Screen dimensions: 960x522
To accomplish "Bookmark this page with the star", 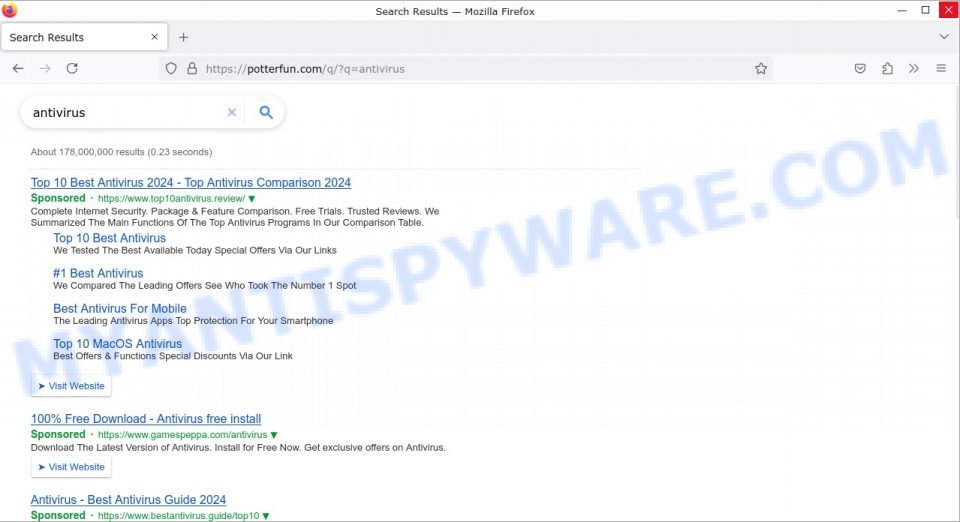I will 760,69.
